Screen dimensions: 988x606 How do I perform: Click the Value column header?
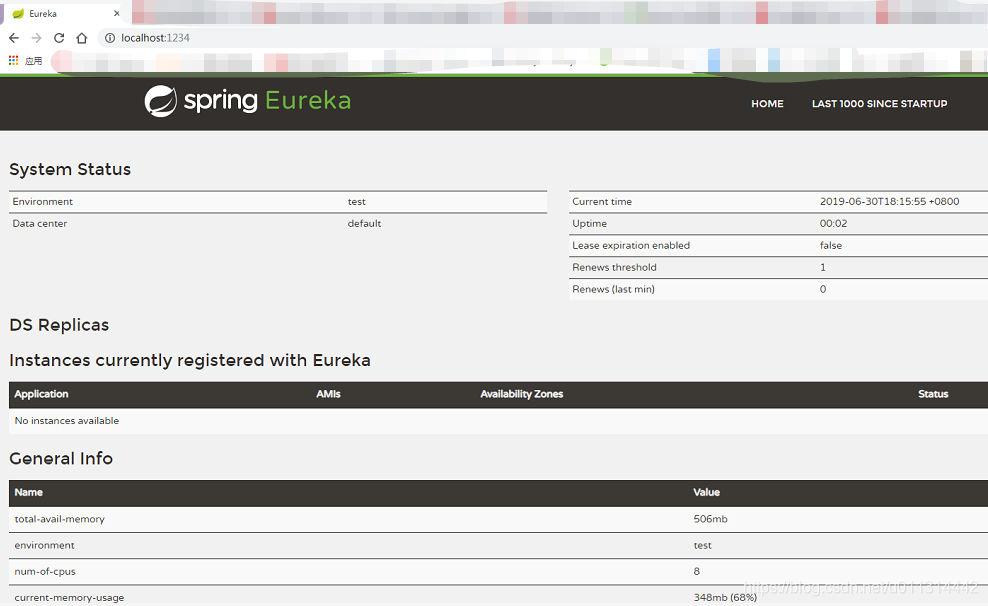point(706,493)
